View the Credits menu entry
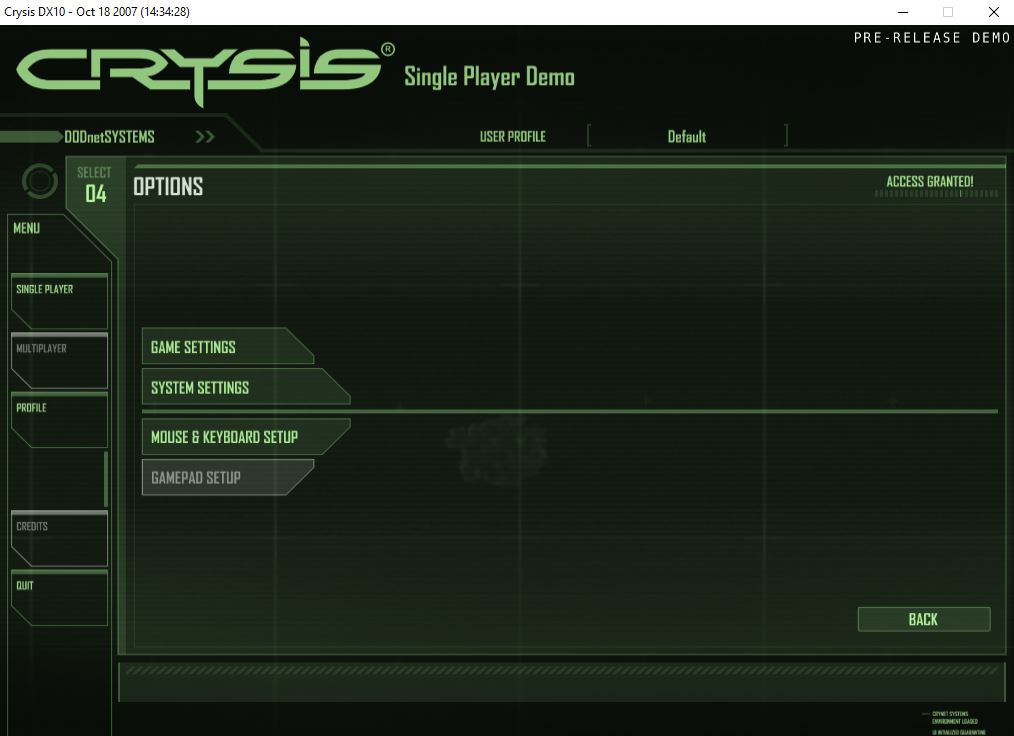The height and width of the screenshot is (736, 1014). click(x=59, y=538)
